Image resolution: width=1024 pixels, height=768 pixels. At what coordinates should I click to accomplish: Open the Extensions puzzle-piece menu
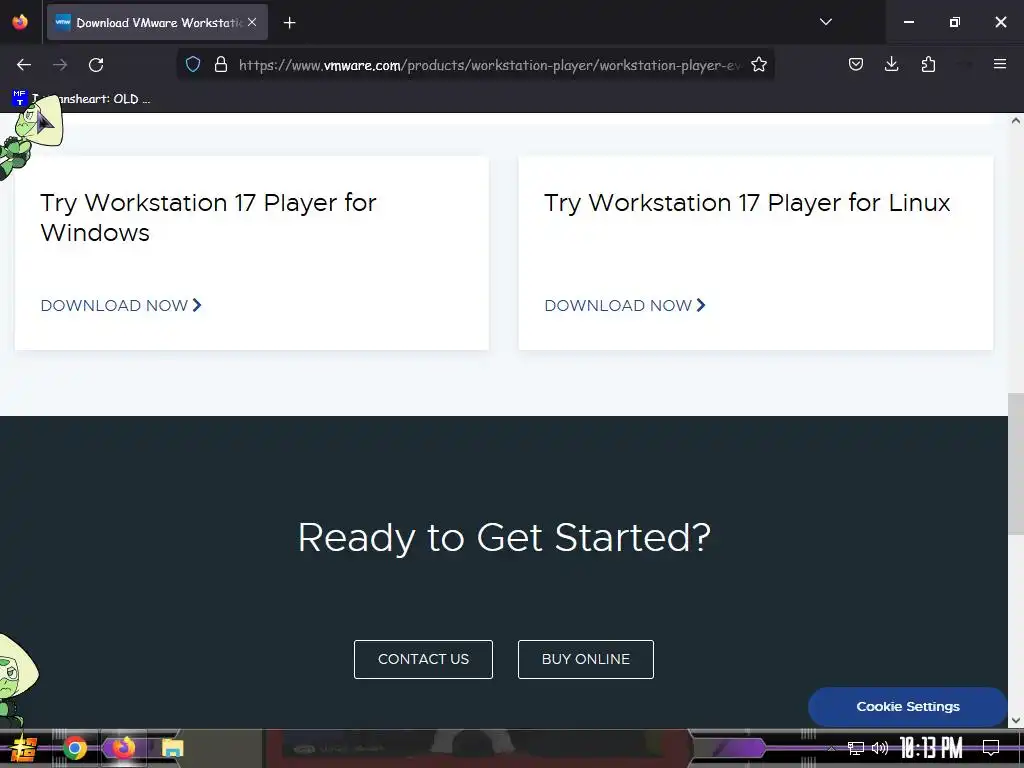tap(928, 64)
